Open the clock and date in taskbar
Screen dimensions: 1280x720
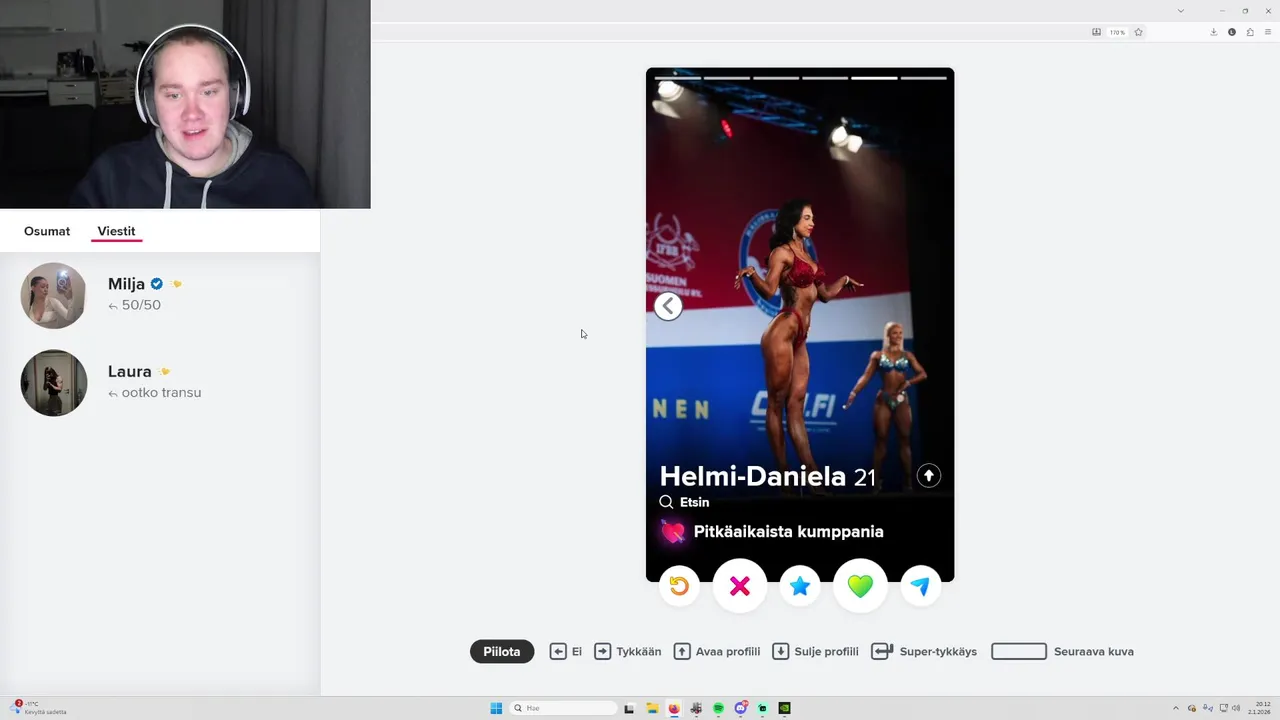(x=1260, y=708)
